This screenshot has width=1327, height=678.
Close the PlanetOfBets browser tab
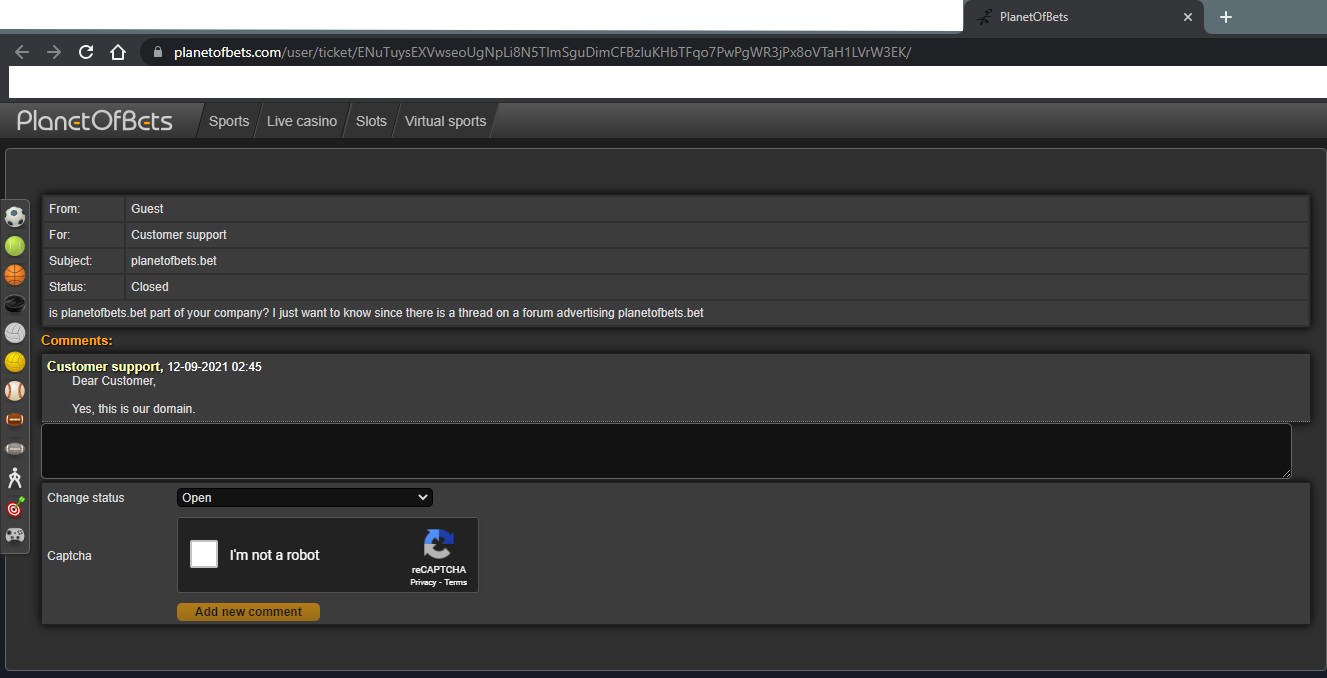pyautogui.click(x=1188, y=17)
